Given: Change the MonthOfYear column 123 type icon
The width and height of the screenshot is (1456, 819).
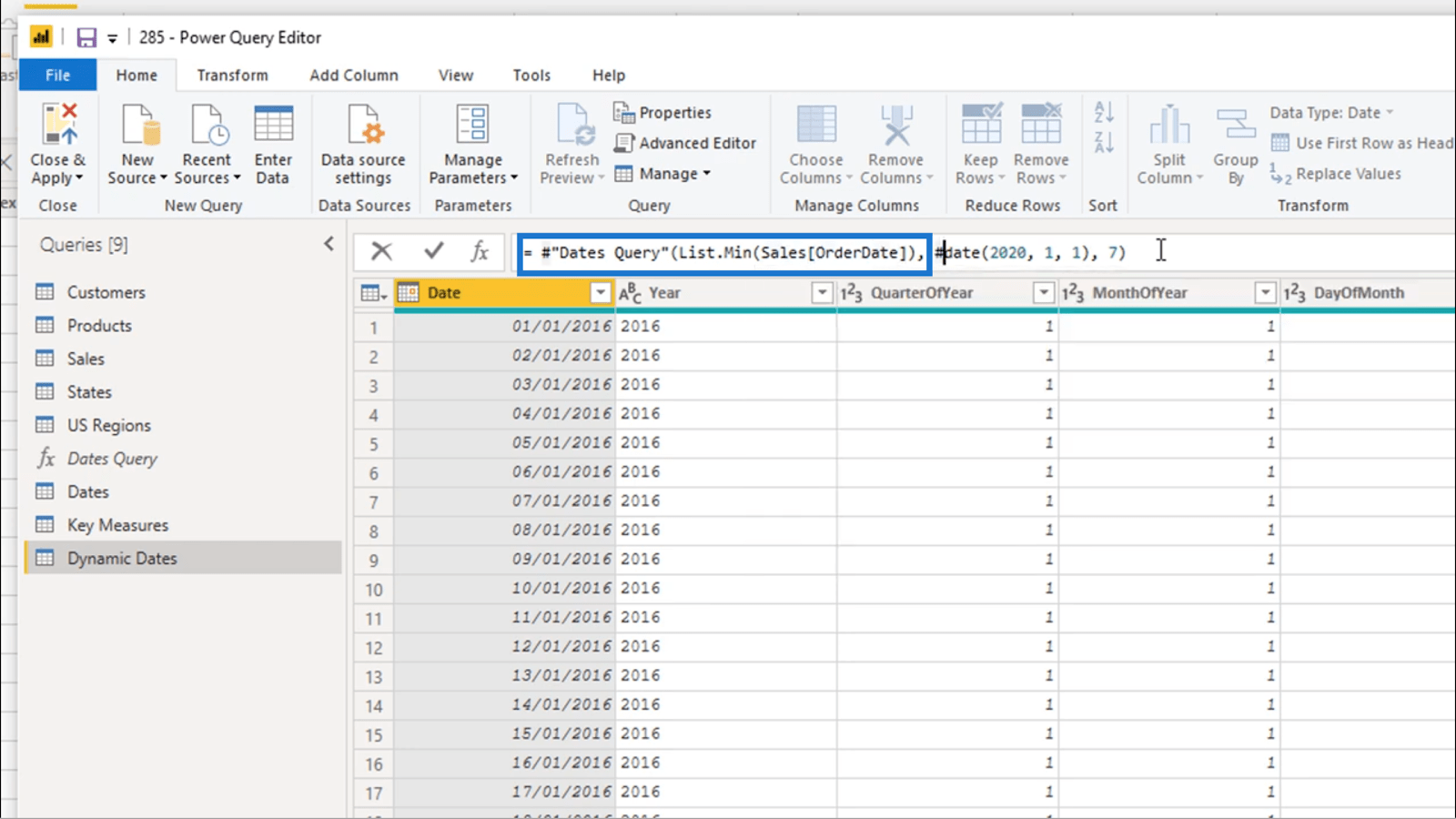Looking at the screenshot, I should (1073, 293).
